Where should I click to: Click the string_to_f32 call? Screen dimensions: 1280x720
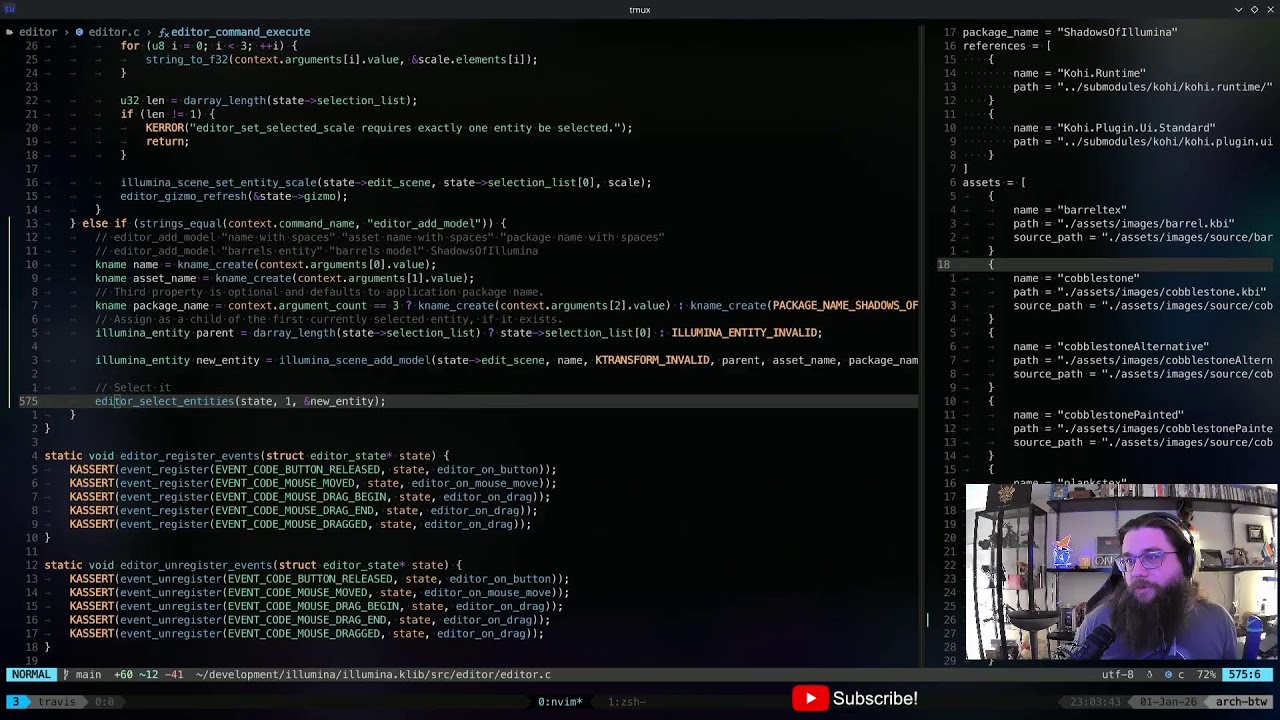point(186,60)
